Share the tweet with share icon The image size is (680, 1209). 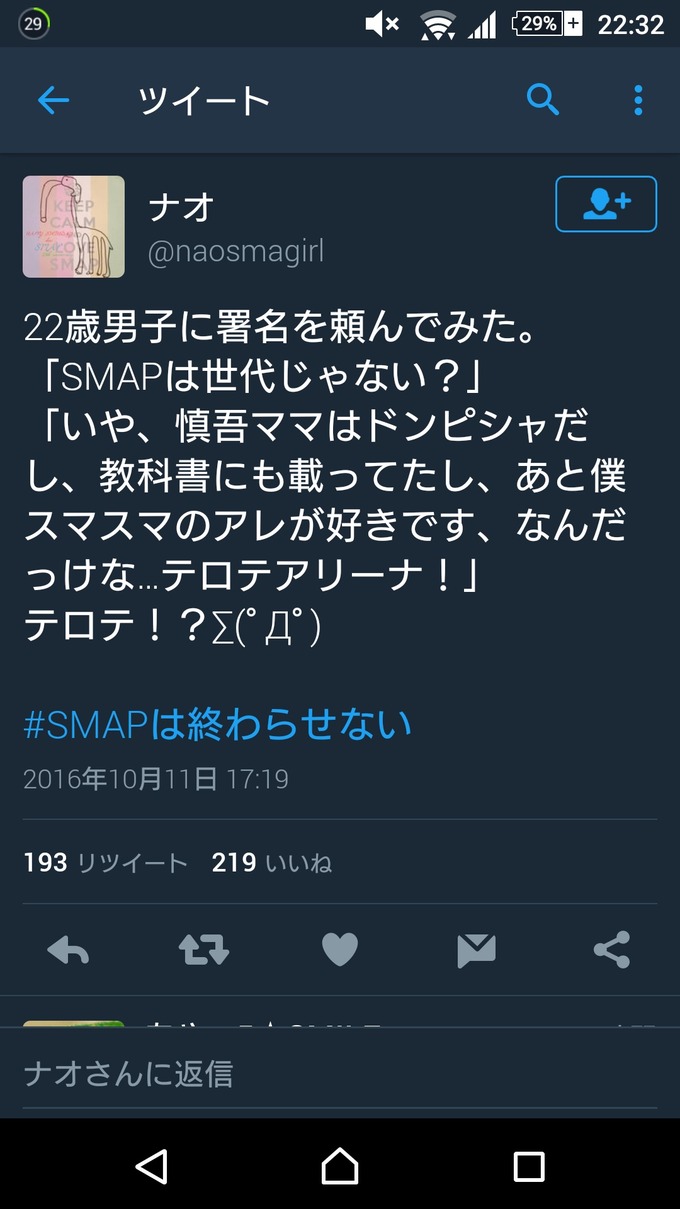[612, 949]
